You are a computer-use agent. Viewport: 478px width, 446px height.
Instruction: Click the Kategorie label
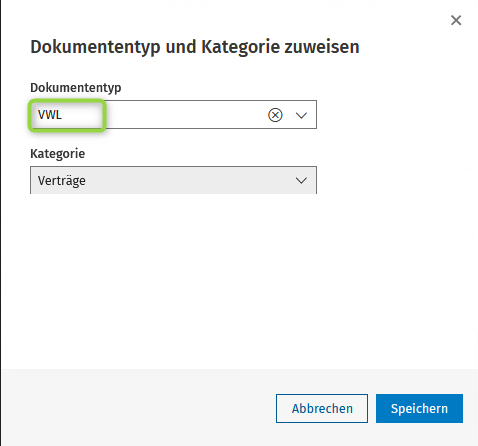pos(58,154)
